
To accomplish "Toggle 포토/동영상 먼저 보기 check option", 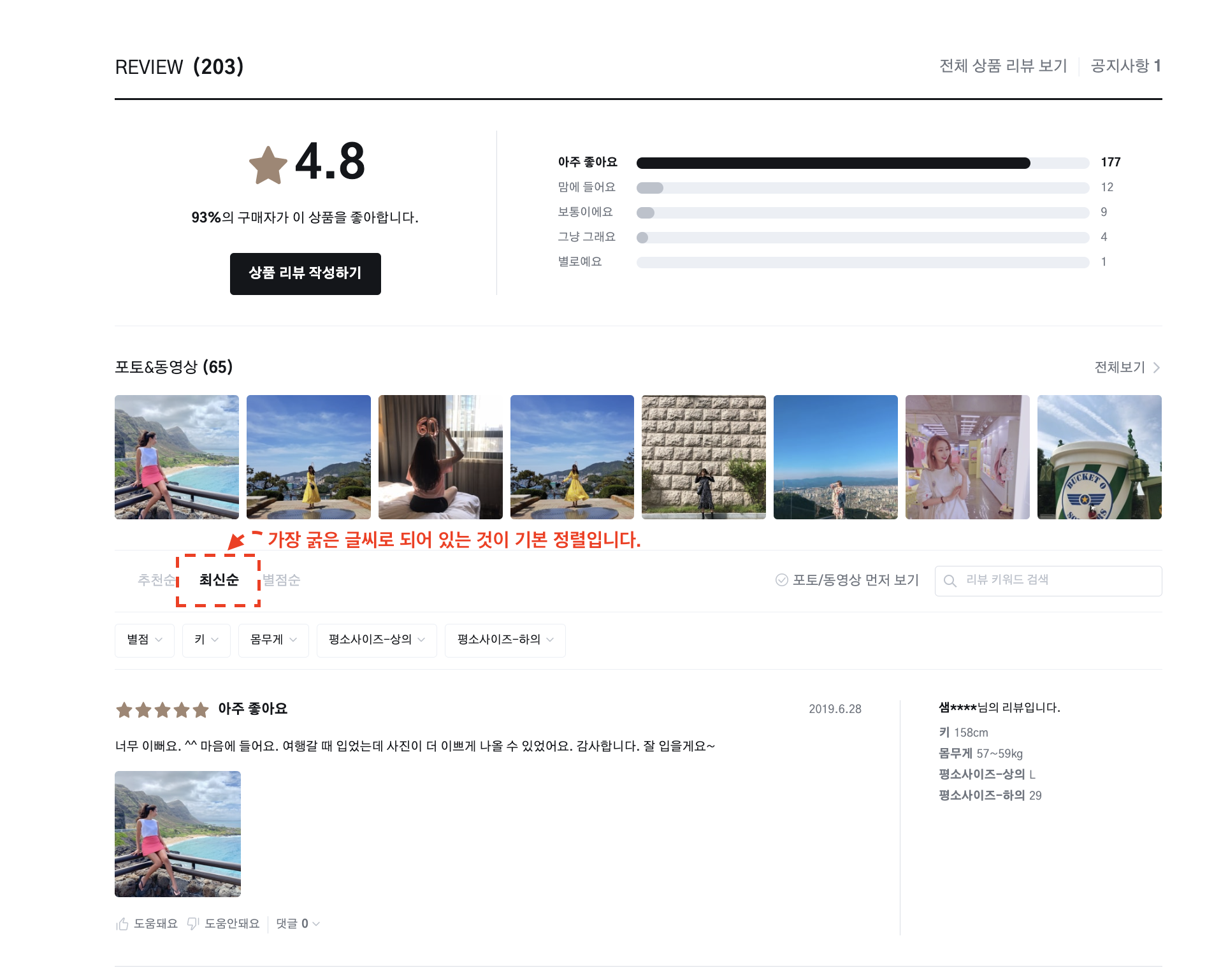I will [x=846, y=580].
